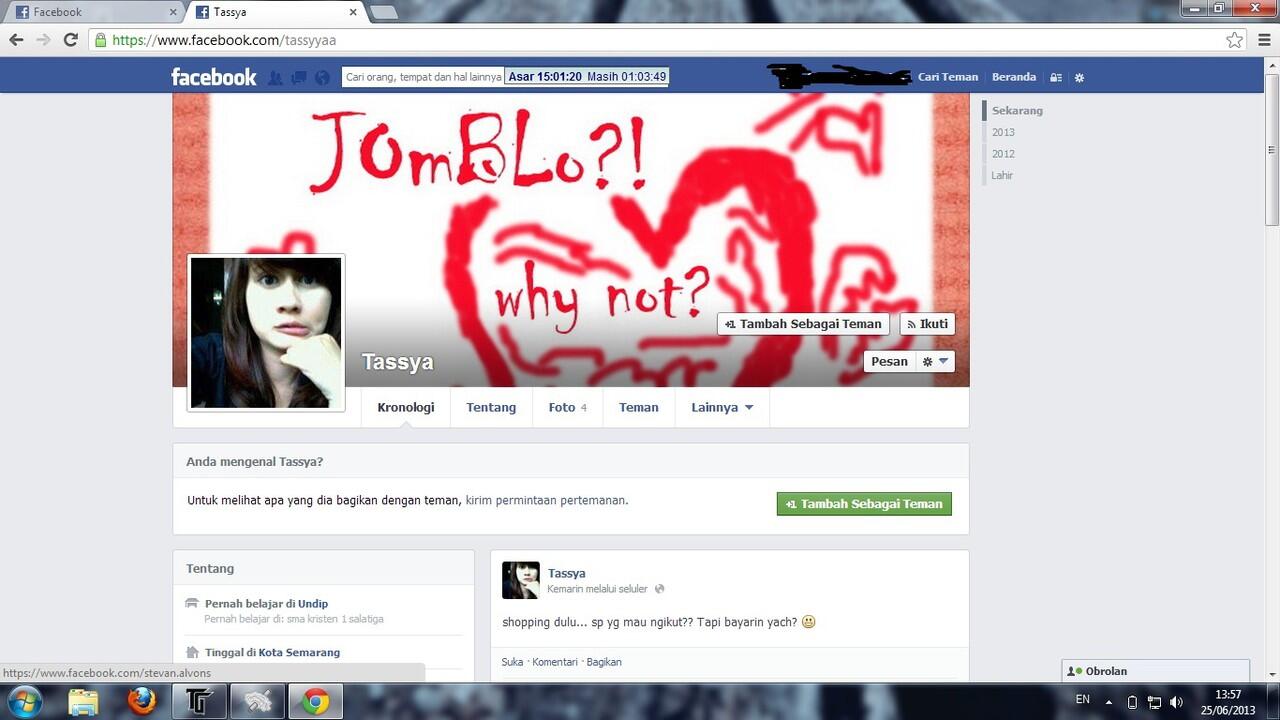Click the volume speaker tray icon

pyautogui.click(x=1177, y=702)
